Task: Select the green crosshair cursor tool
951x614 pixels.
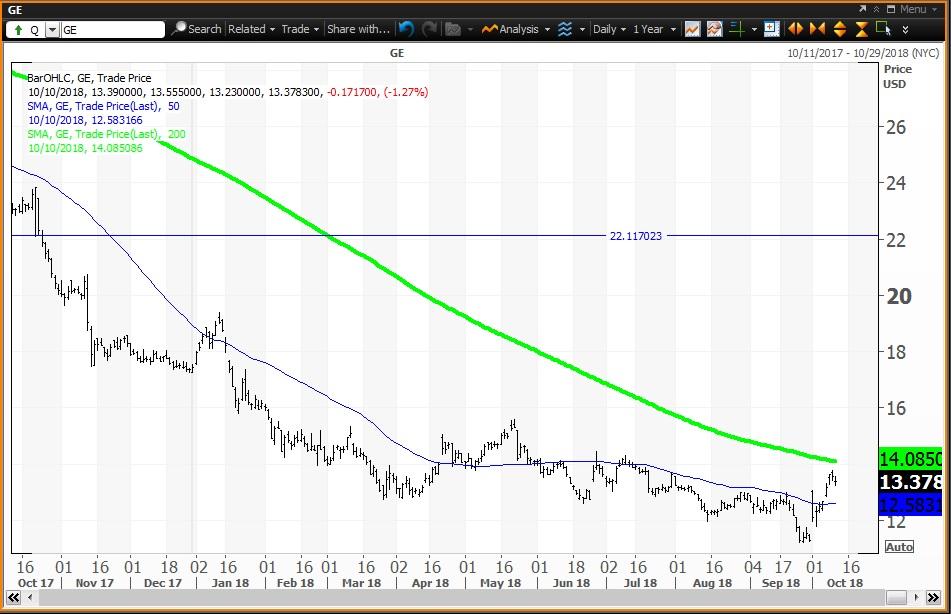Action: click(x=737, y=29)
